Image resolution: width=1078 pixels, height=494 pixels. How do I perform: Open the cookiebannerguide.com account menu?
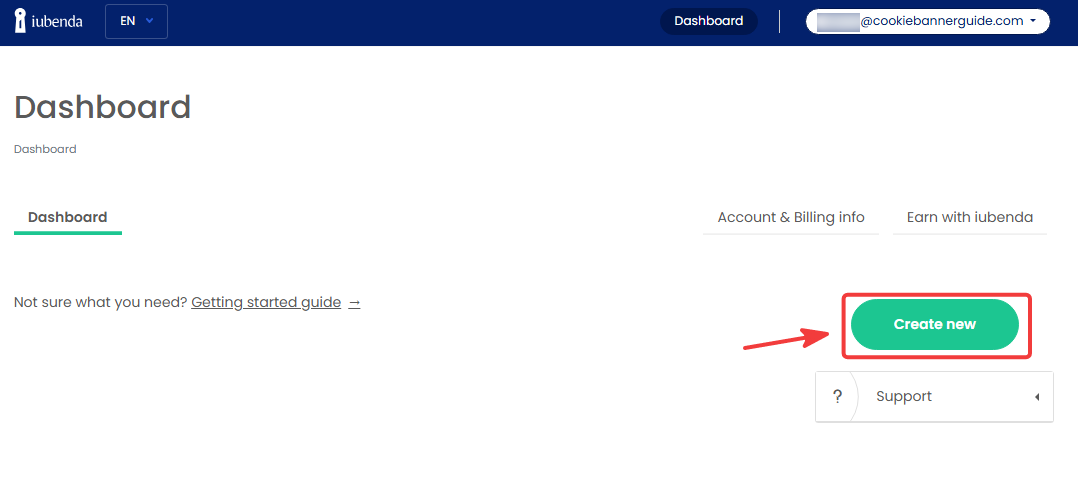[x=927, y=21]
